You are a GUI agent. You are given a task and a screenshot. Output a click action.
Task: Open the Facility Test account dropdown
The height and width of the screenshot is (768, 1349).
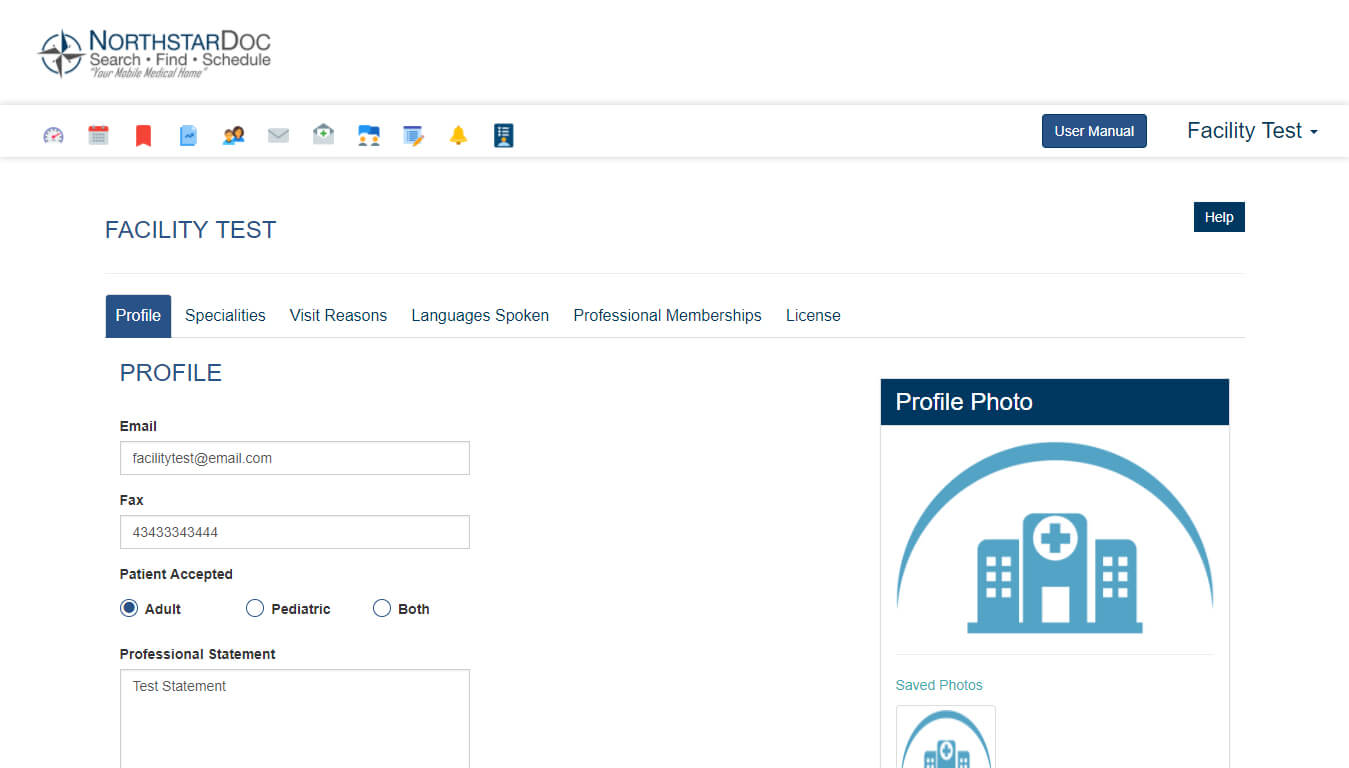[1252, 131]
